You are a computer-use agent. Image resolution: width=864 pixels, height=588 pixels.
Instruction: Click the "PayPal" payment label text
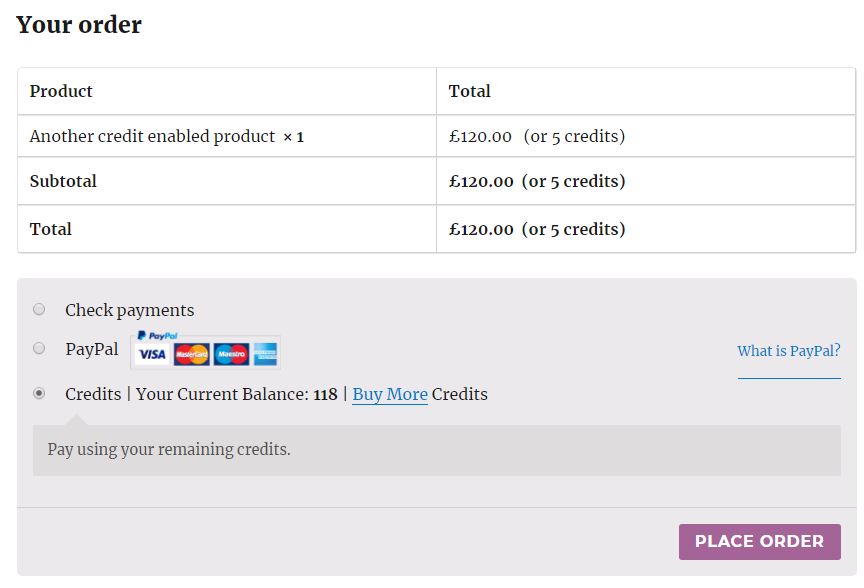pyautogui.click(x=91, y=349)
